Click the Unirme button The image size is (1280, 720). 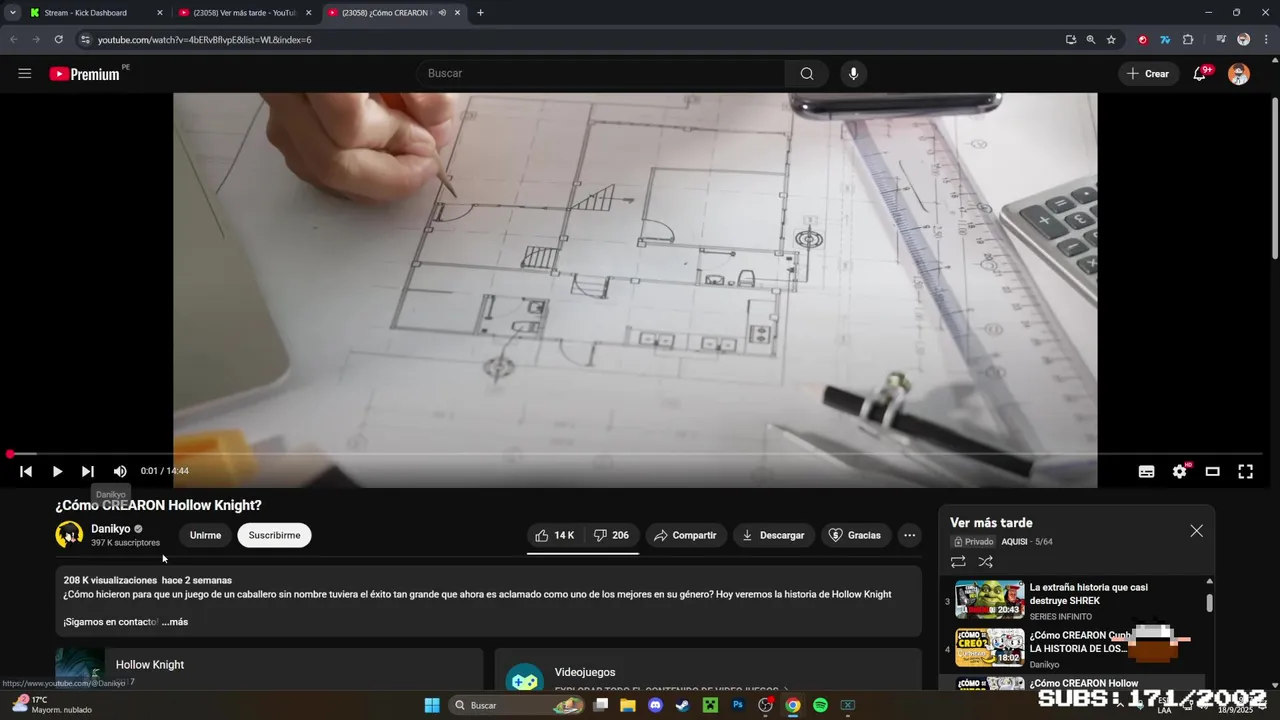(205, 535)
